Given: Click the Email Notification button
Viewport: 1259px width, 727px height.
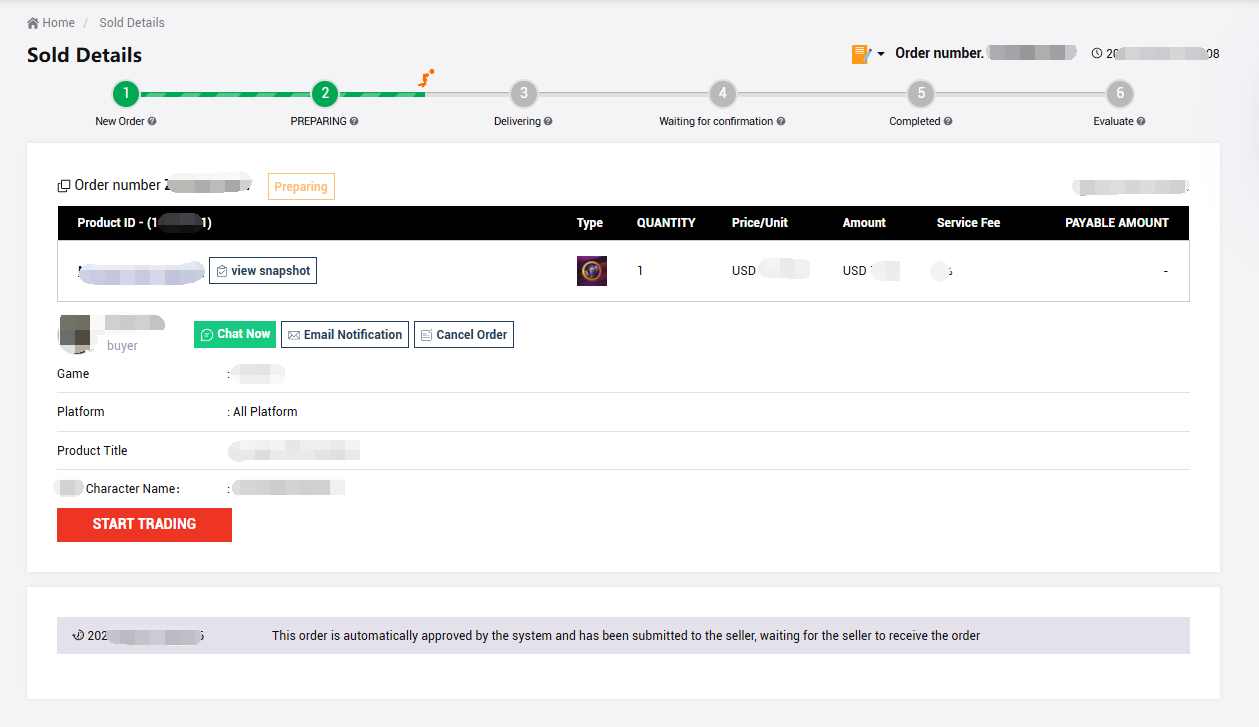Looking at the screenshot, I should [345, 335].
